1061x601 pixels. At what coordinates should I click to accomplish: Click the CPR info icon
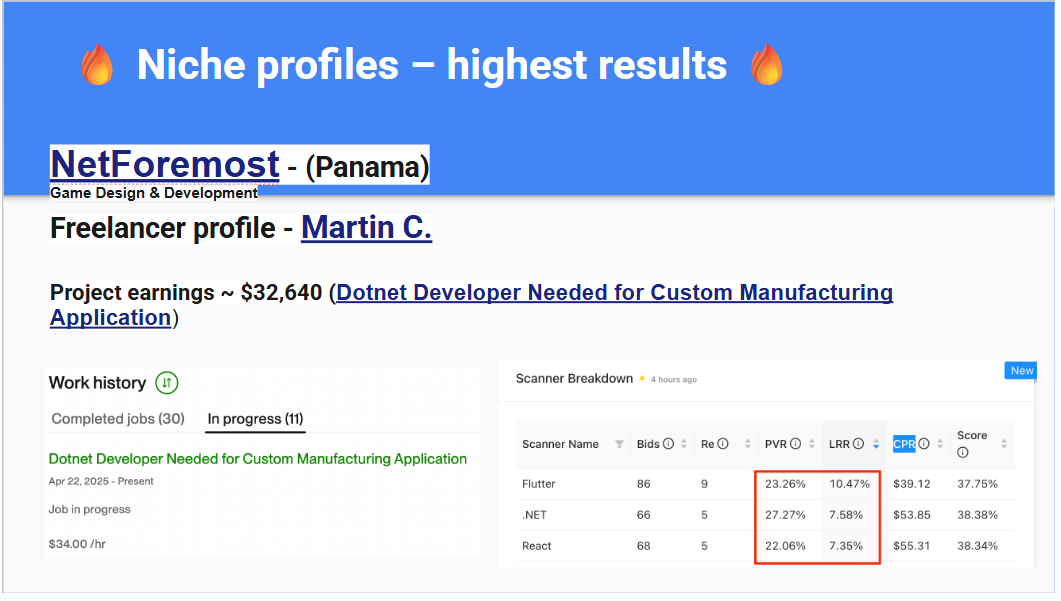point(924,444)
